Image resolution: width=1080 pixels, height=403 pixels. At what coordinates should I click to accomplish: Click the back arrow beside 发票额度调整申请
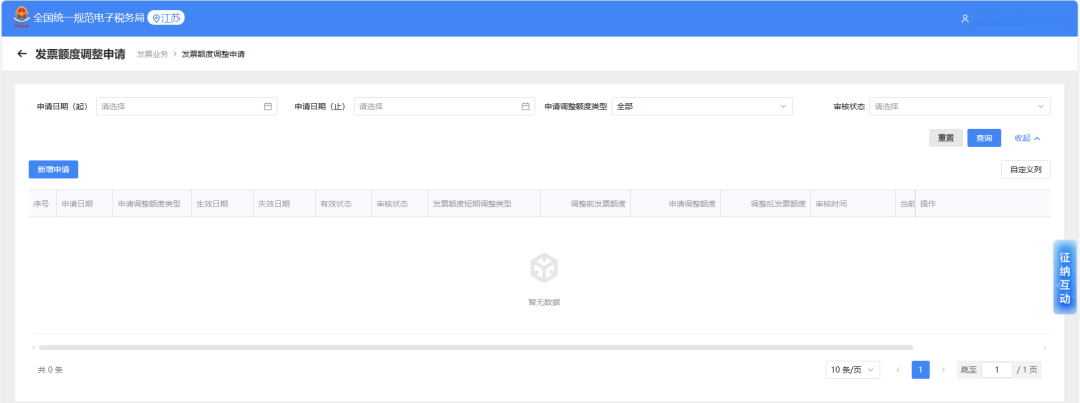coord(22,54)
